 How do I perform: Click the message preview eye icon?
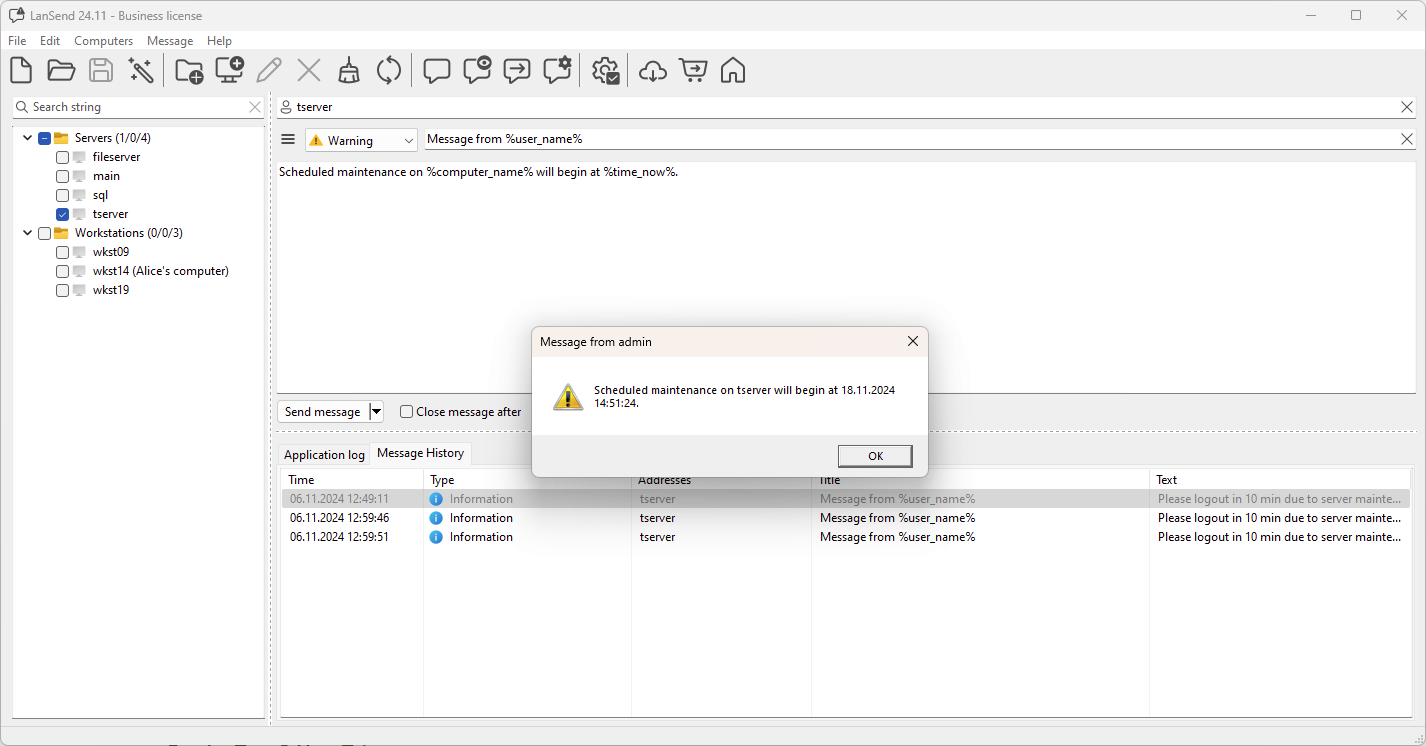(x=477, y=70)
